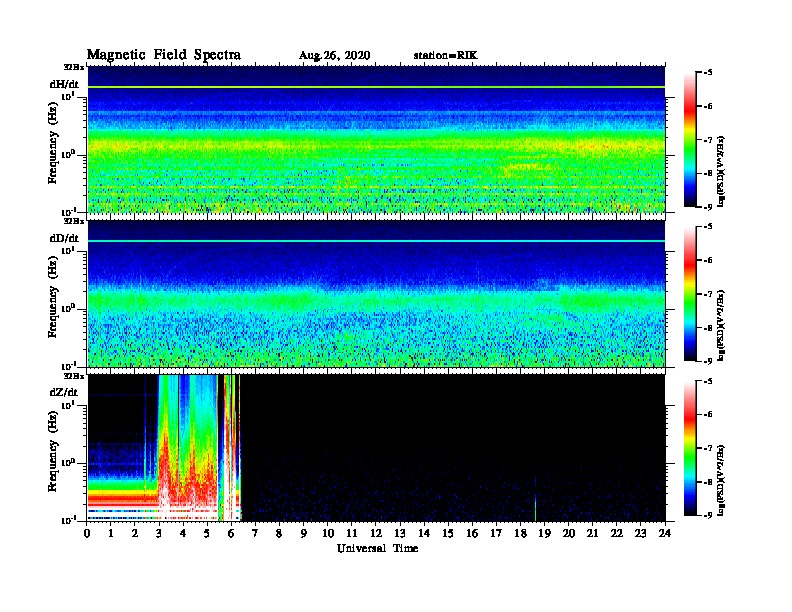Click the "-8" value on dZ/dt color scale
The height and width of the screenshot is (612, 792).
tap(708, 482)
